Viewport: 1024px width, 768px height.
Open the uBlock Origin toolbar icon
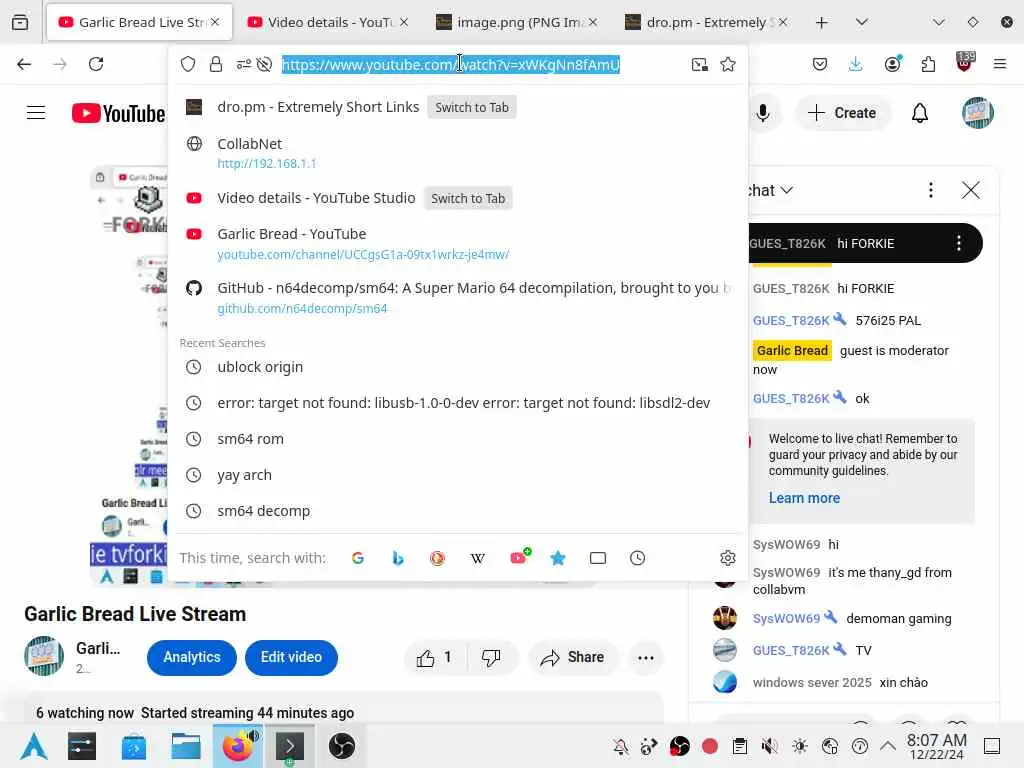(965, 63)
